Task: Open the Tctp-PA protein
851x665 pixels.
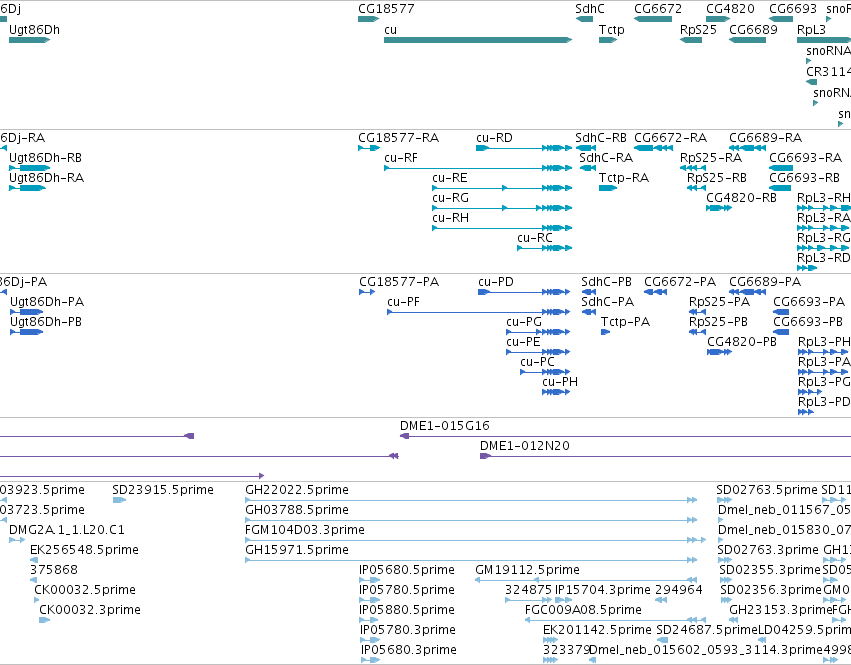Action: click(x=605, y=332)
